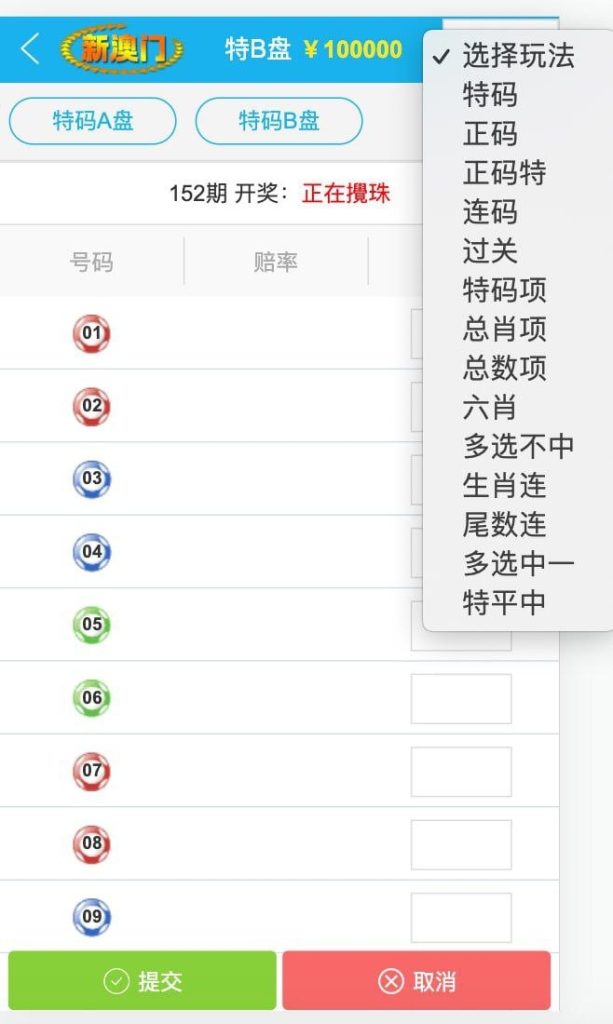Switch to 特码A盘 tab
Image resolution: width=613 pixels, height=1024 pixels.
[x=93, y=122]
